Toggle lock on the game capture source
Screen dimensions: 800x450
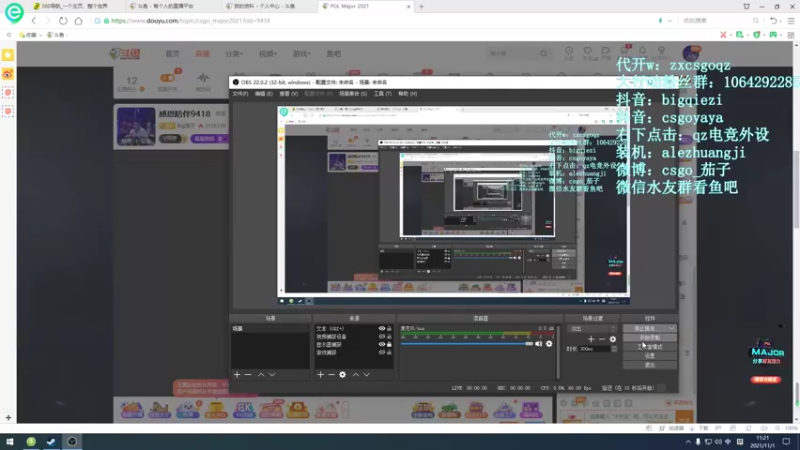coord(389,353)
